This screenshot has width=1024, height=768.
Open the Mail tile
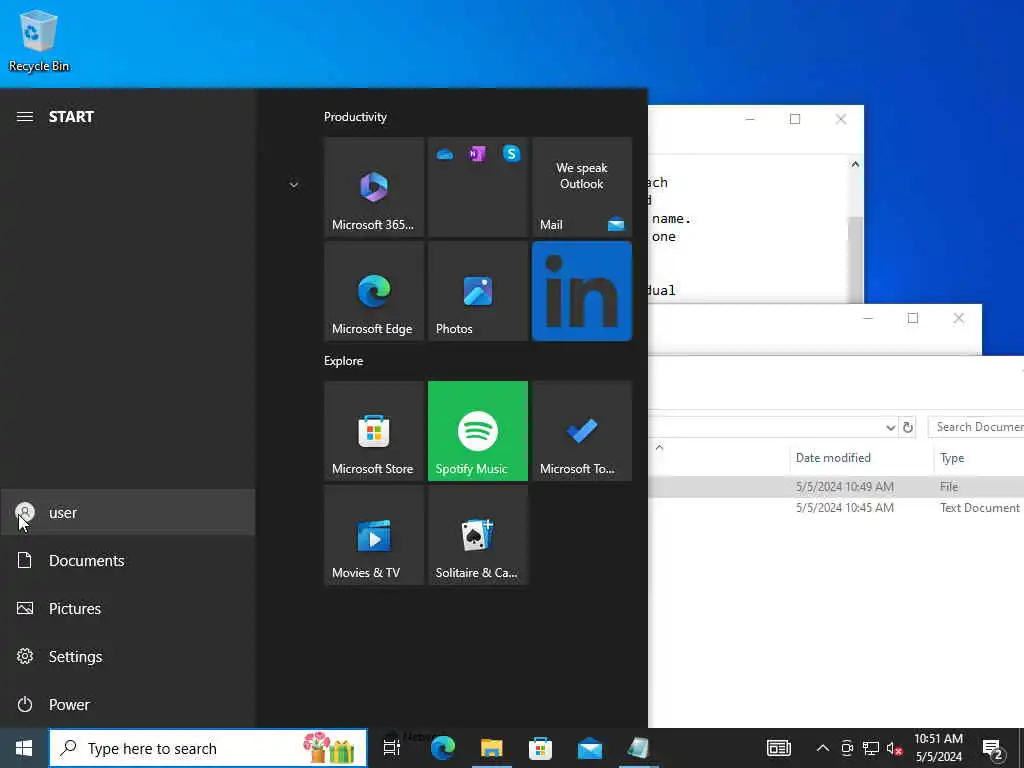582,187
